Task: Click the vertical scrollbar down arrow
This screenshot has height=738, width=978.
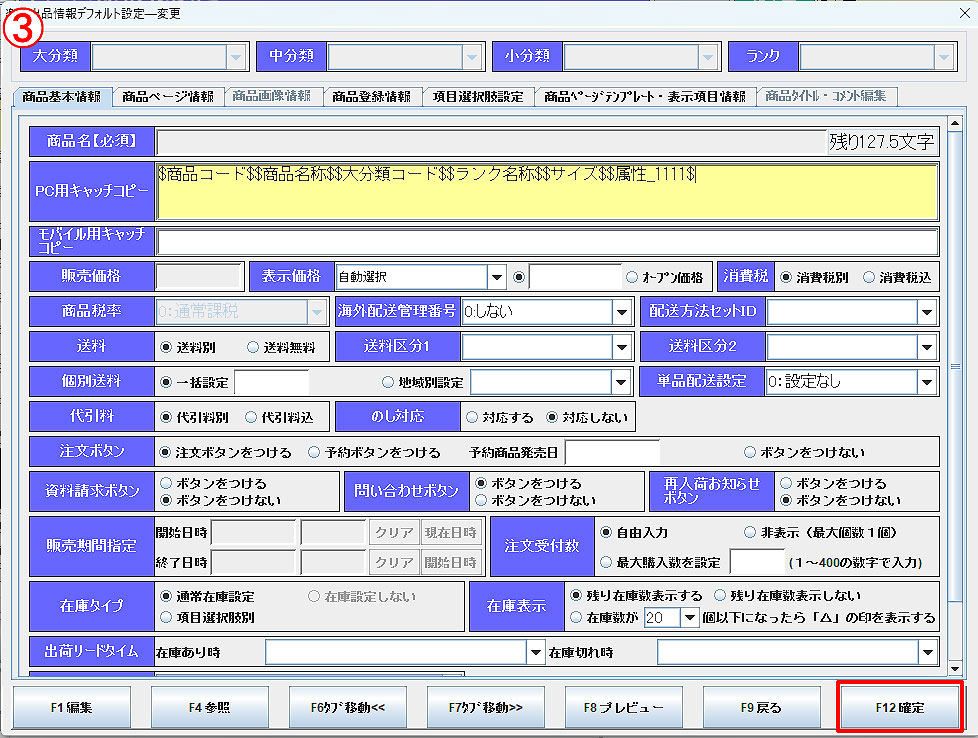Action: click(955, 666)
